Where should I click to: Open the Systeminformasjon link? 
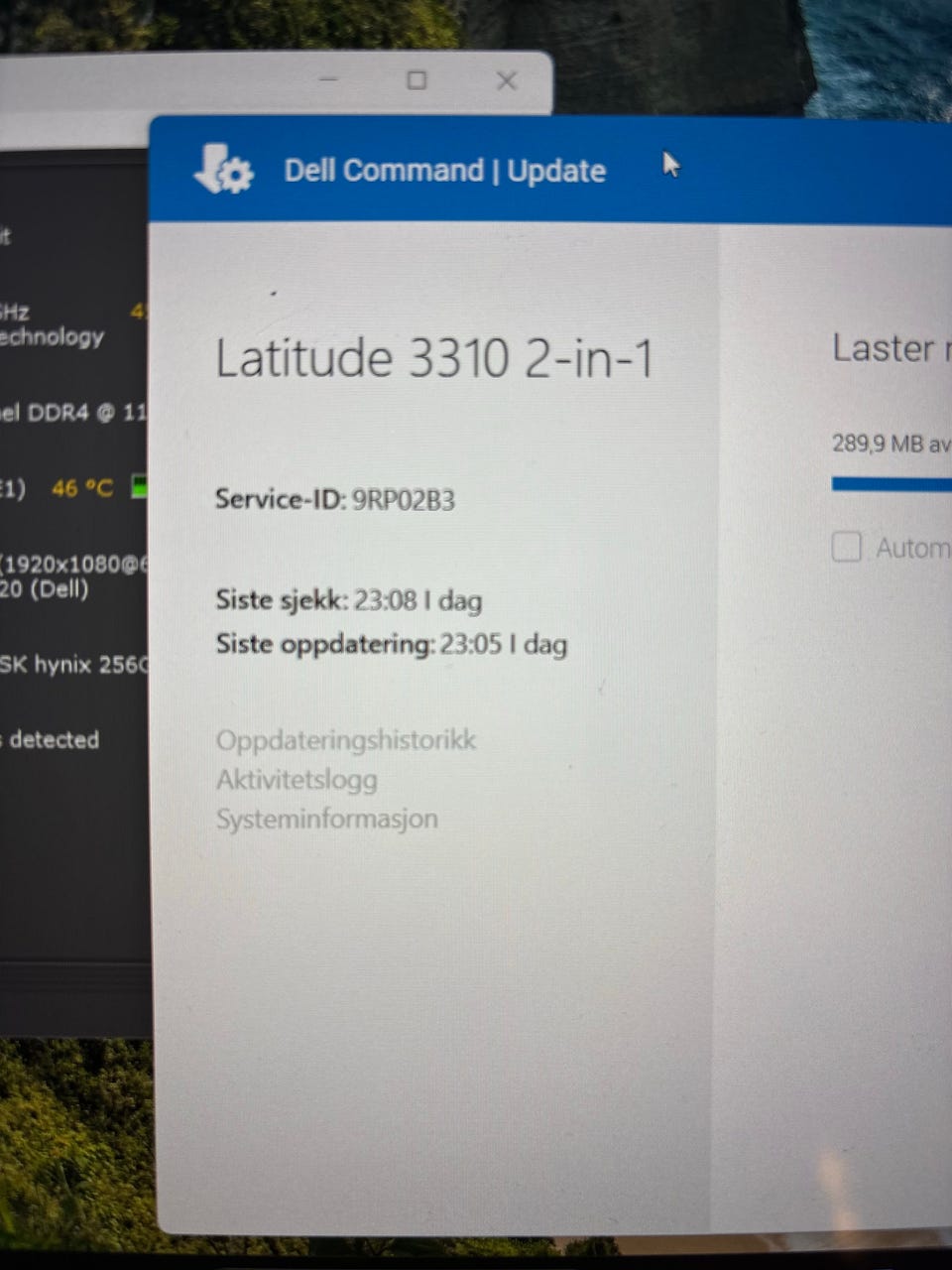pos(326,819)
